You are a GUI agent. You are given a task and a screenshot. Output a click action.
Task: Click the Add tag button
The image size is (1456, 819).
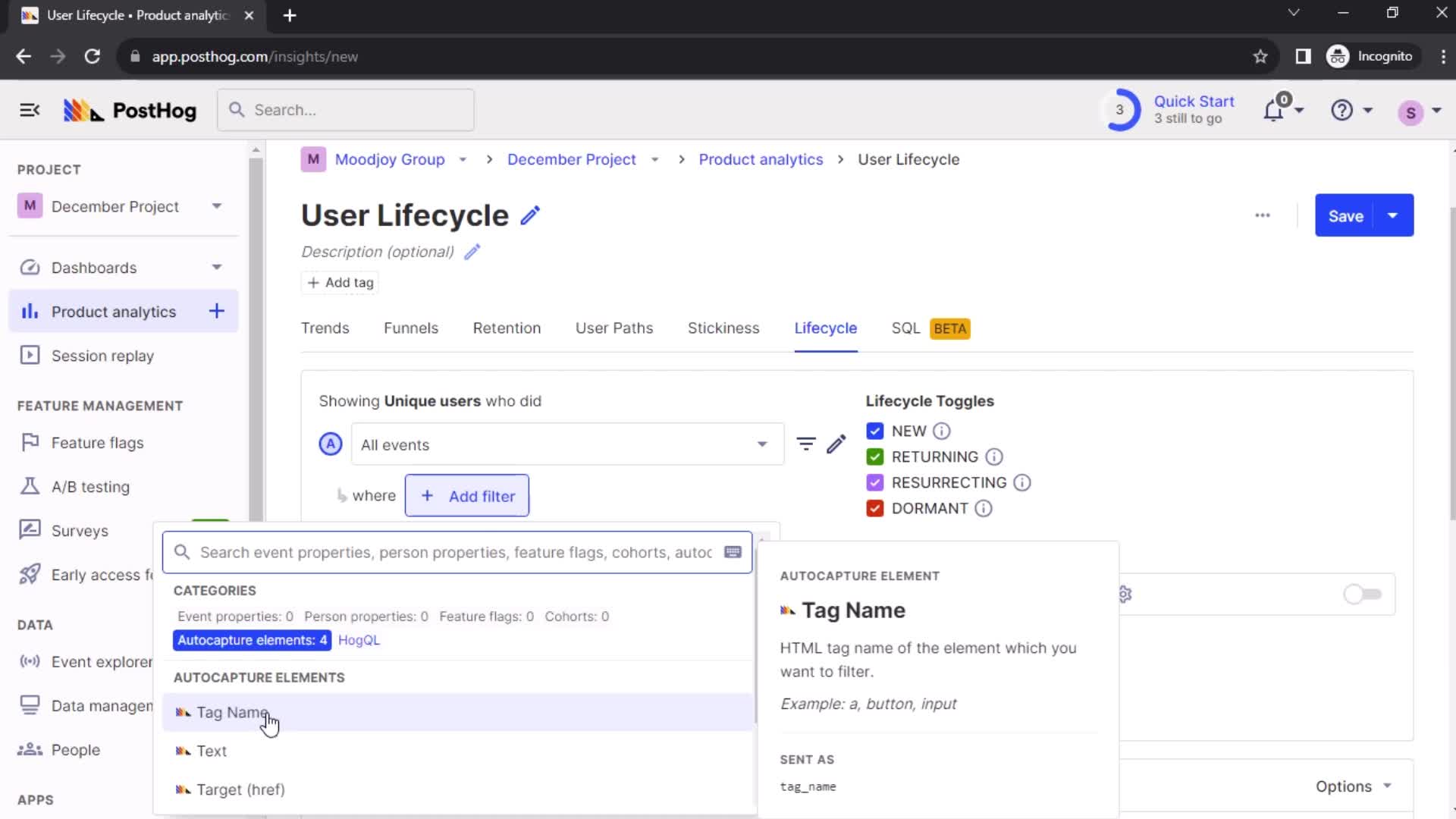340,282
